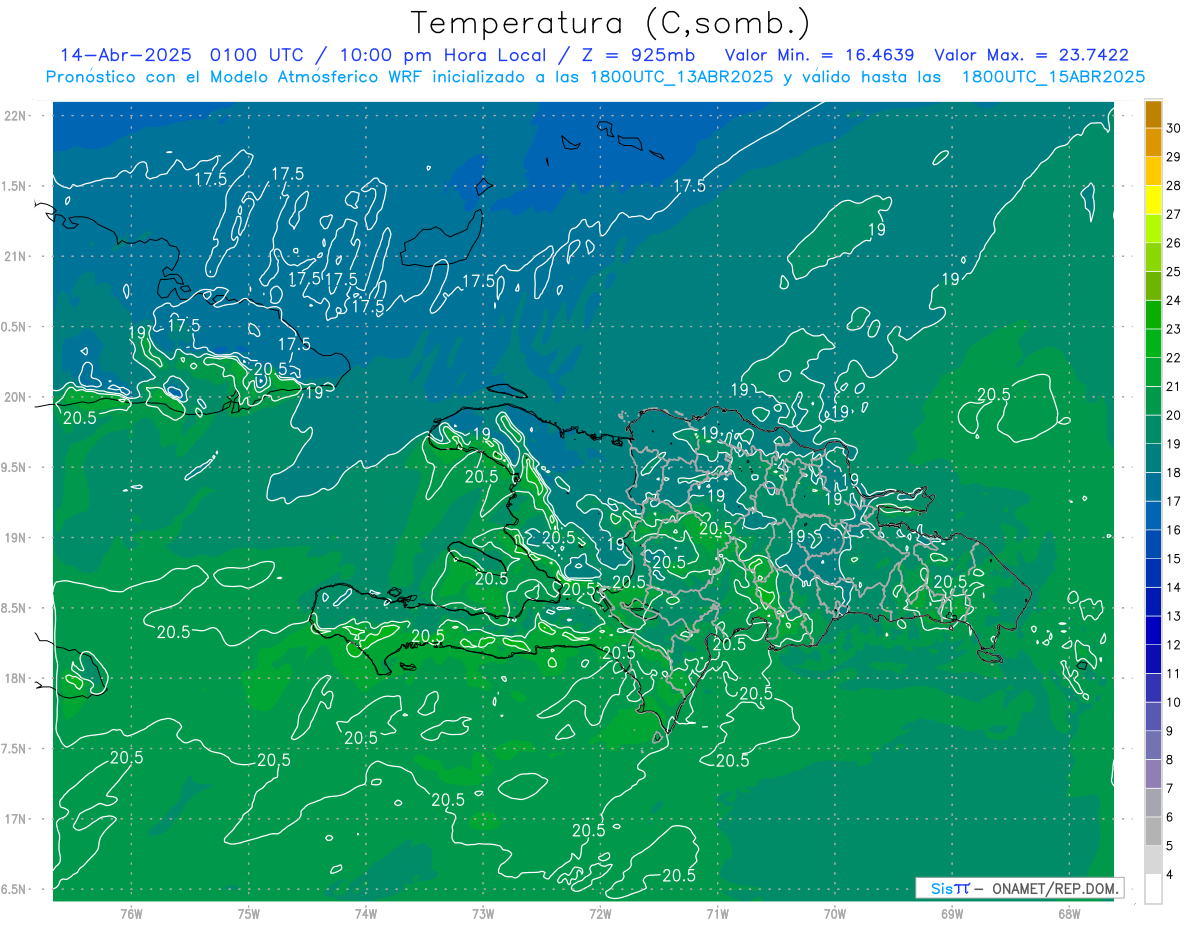Select the '1800UTC_15ABR2025' valid-until text

[1054, 77]
